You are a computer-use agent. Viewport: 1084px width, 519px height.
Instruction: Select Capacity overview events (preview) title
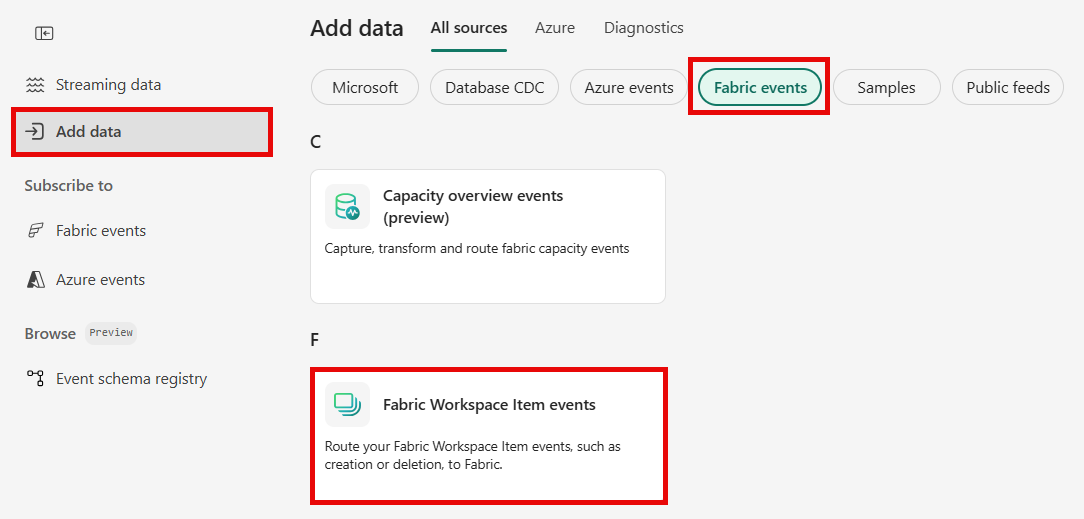[x=473, y=207]
